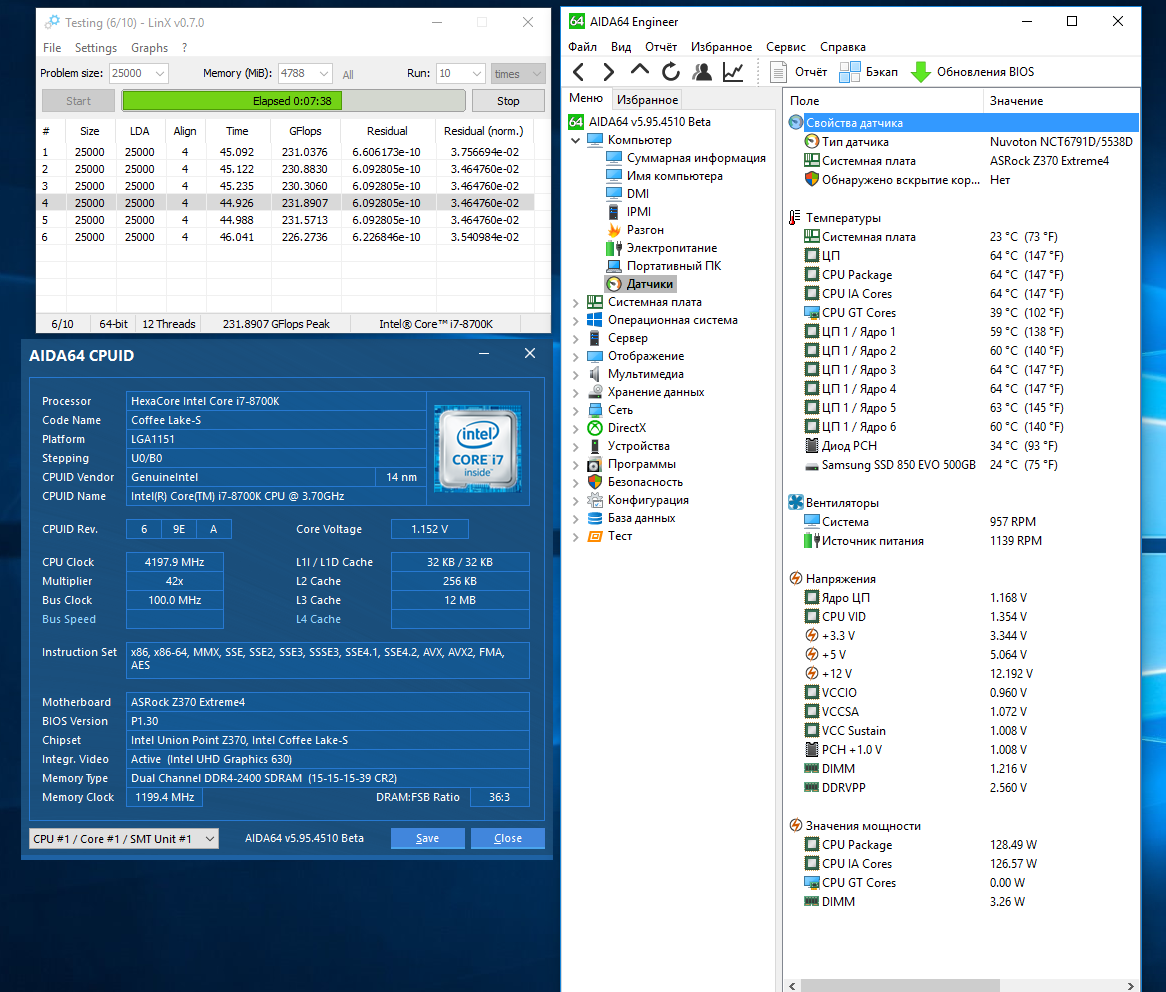Open the DMI tree item
The width and height of the screenshot is (1166, 992).
(x=638, y=193)
